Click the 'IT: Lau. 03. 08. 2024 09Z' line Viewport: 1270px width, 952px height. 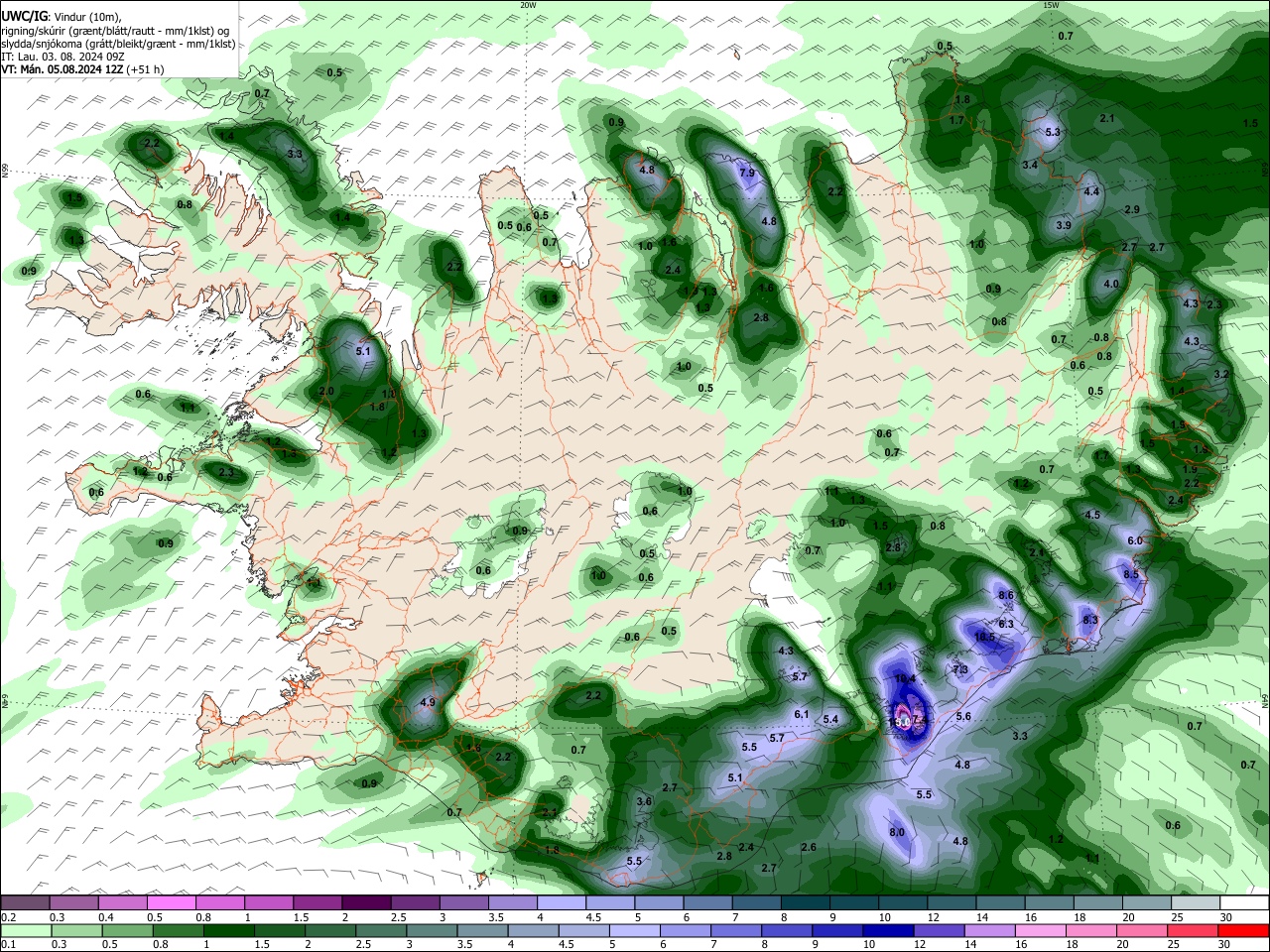tap(63, 57)
